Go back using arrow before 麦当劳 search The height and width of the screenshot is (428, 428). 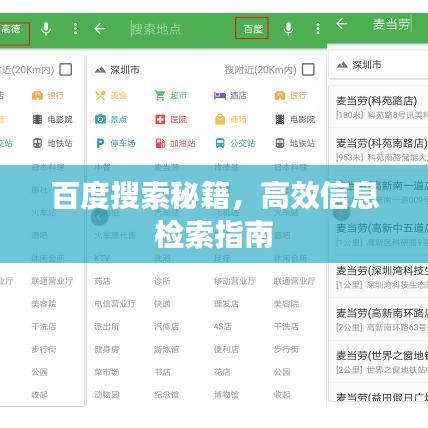tap(342, 24)
